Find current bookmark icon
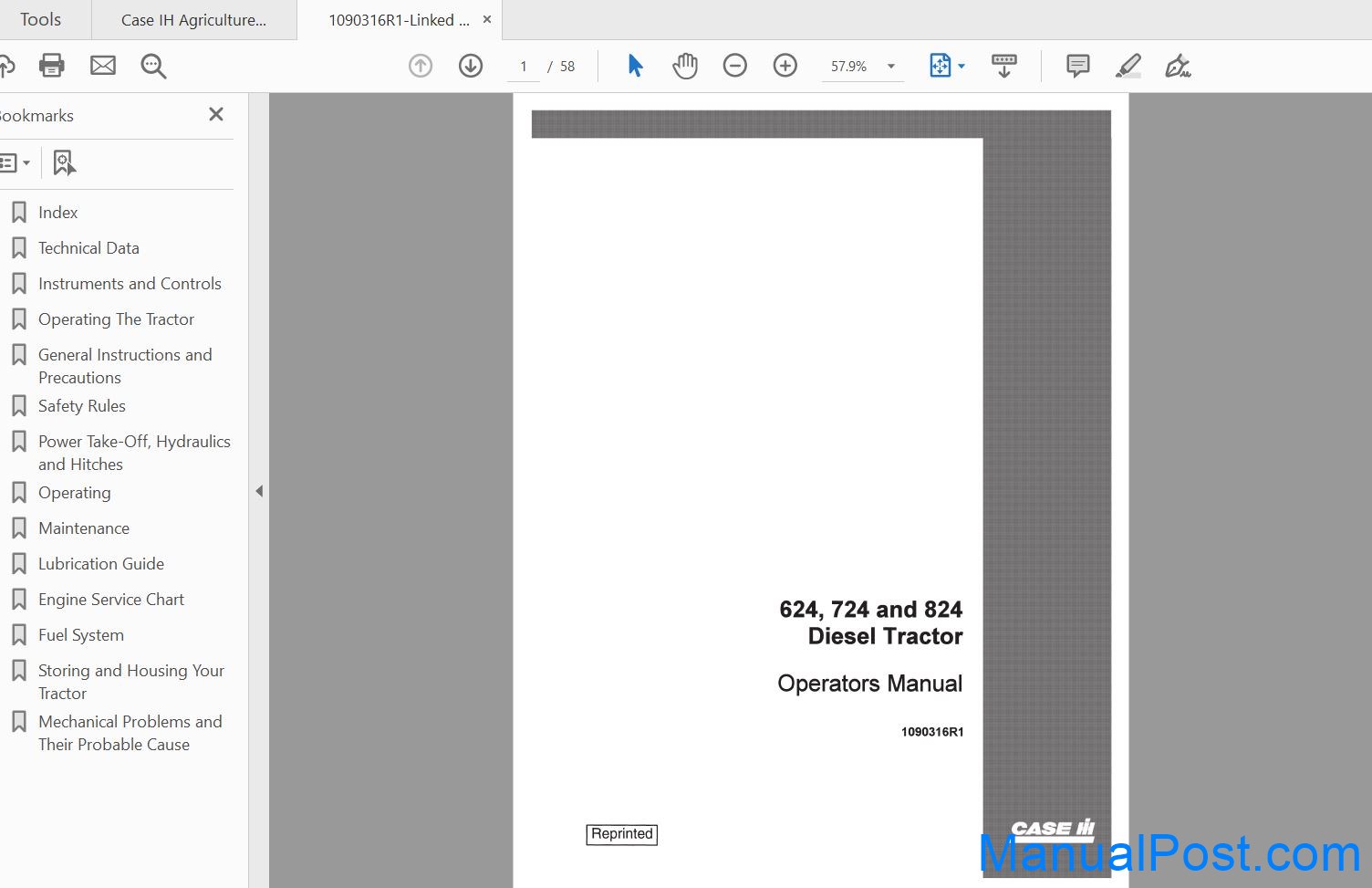 64,163
